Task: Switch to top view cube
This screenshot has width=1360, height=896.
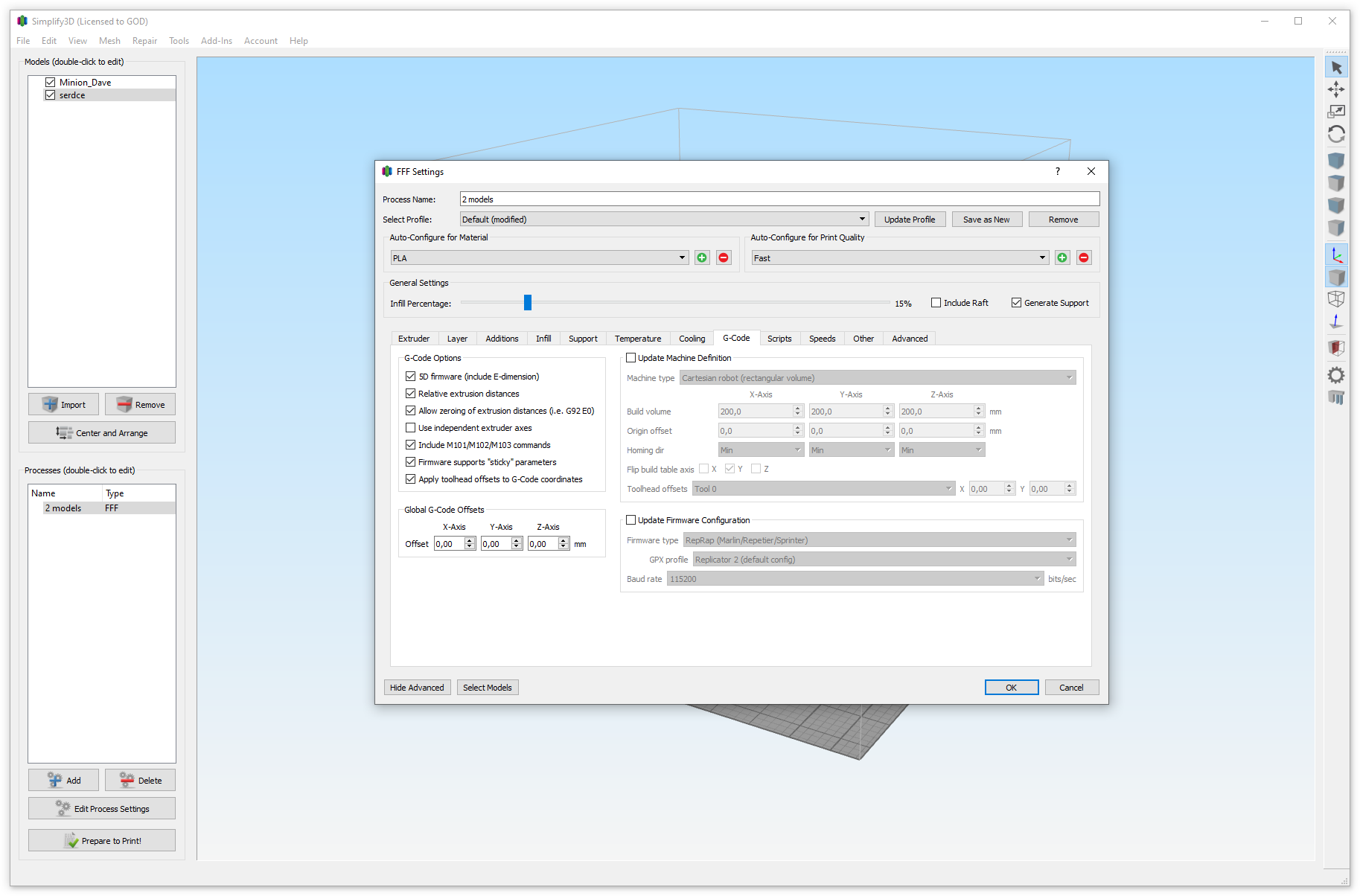Action: 1336,183
